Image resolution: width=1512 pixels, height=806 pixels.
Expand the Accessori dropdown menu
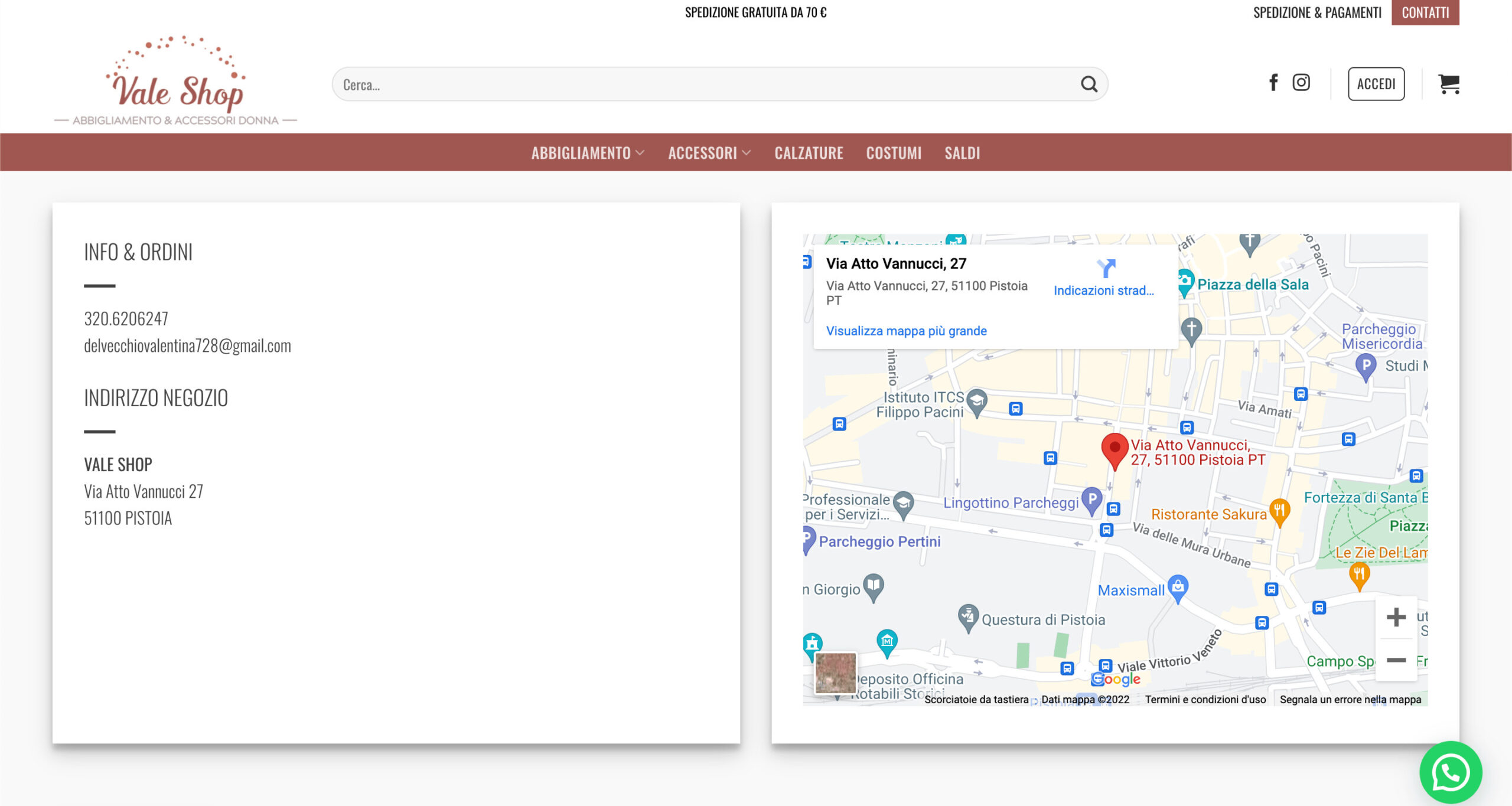[x=709, y=153]
